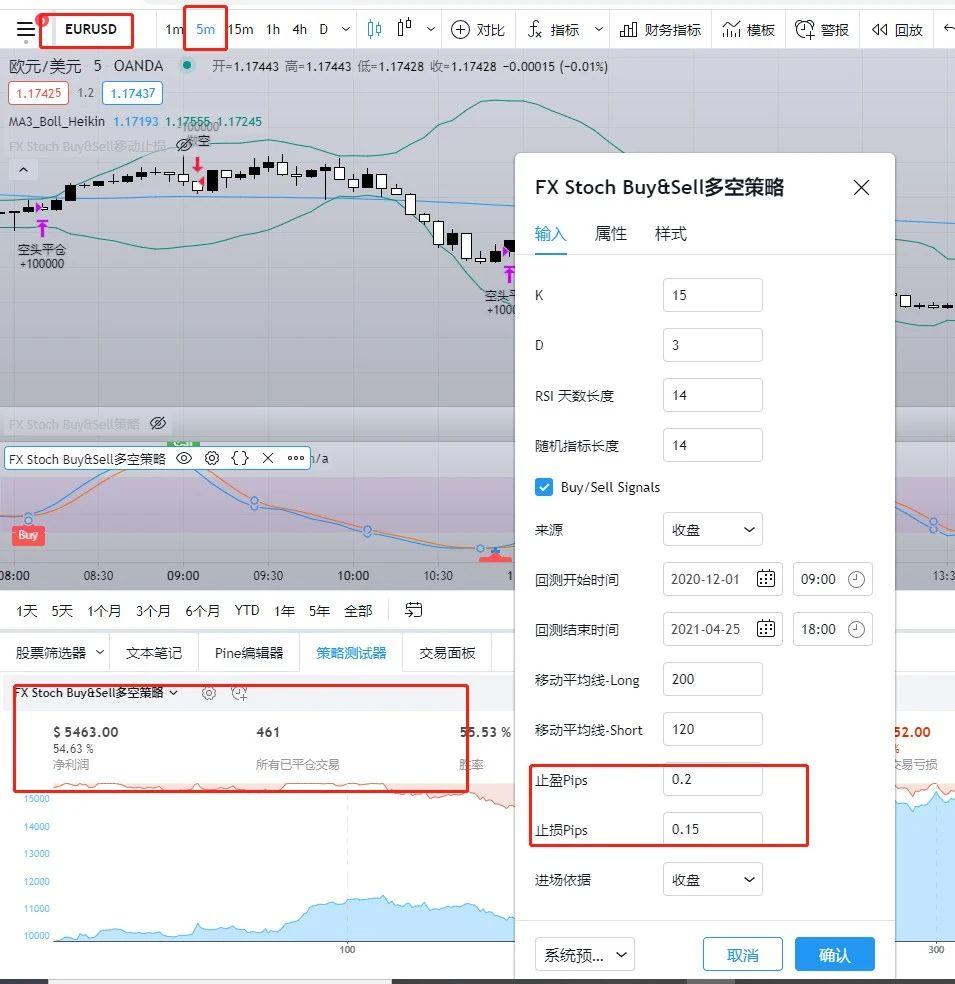The width and height of the screenshot is (955, 984).
Task: View source code braces icon for strategy
Action: (x=240, y=458)
